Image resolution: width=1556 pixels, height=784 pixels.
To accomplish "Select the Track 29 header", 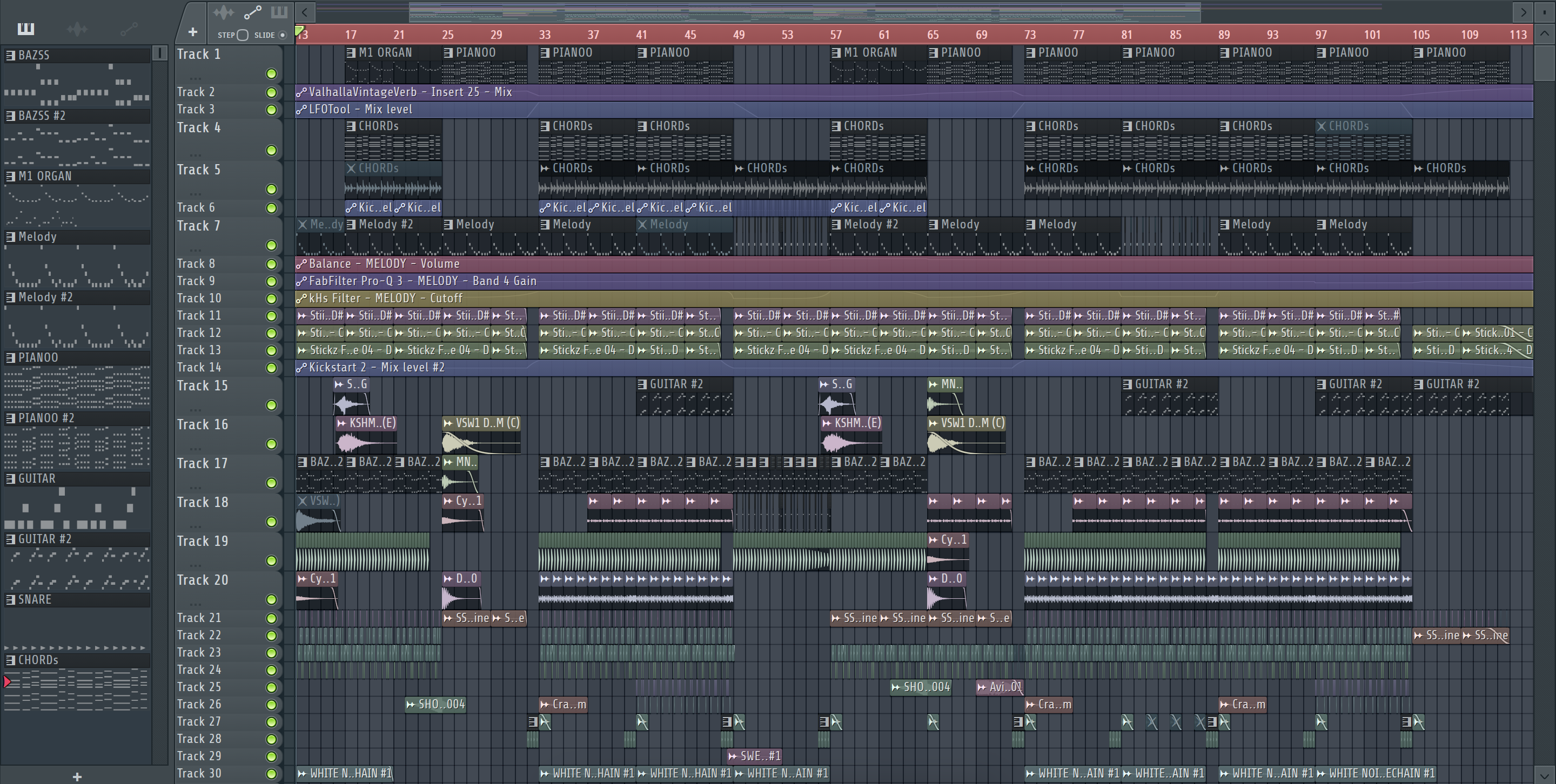I will 229,756.
